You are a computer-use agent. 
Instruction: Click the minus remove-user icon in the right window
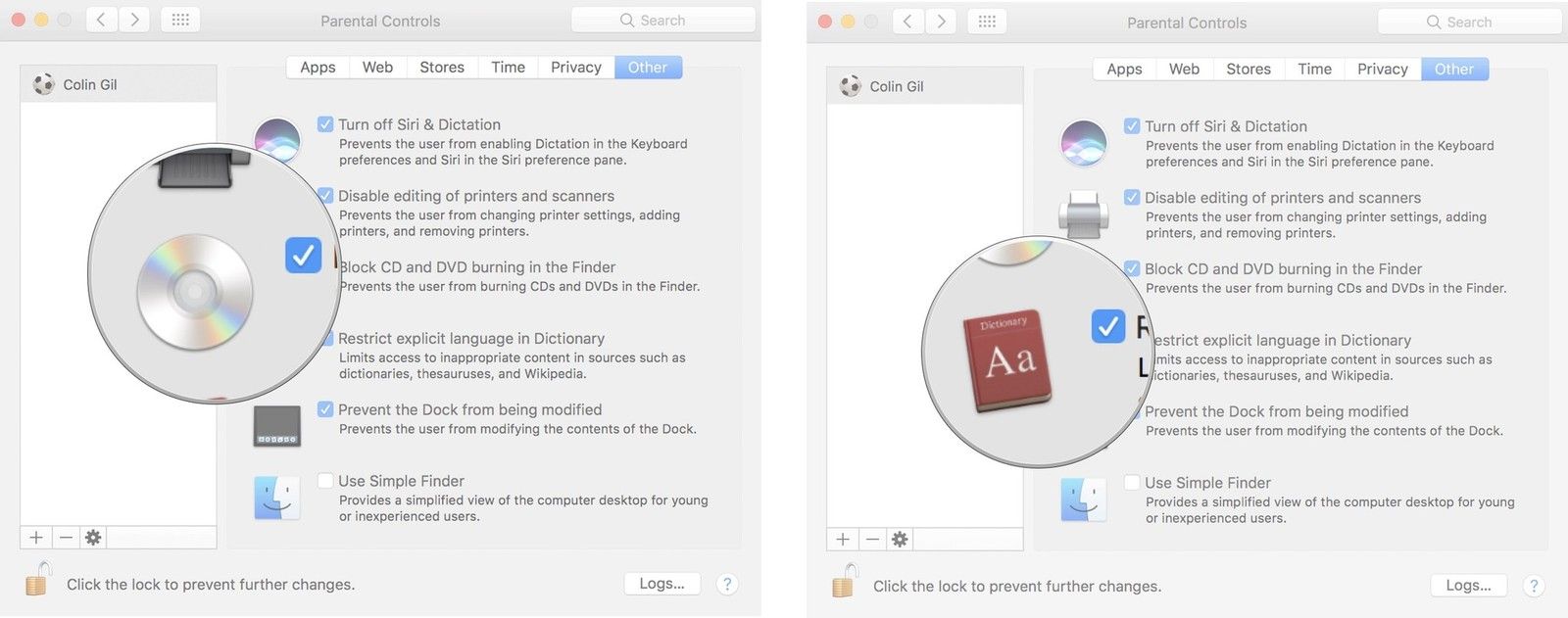tap(872, 540)
